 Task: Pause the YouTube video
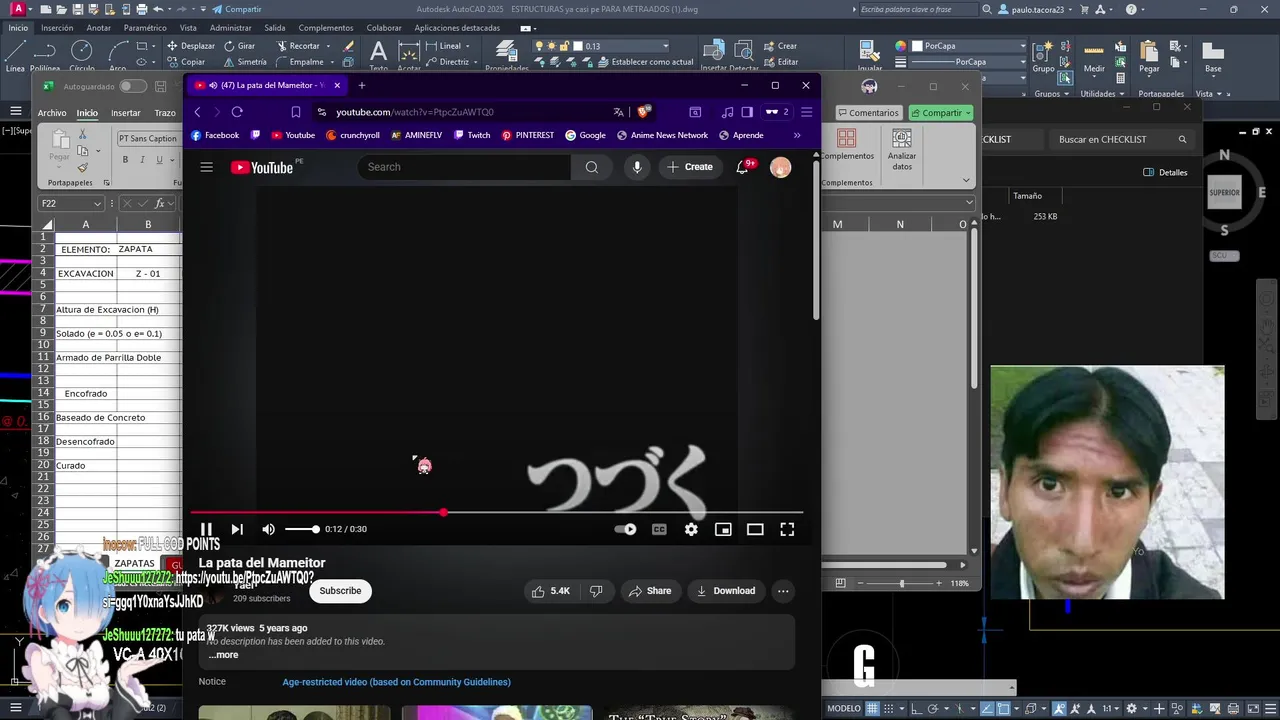point(206,529)
